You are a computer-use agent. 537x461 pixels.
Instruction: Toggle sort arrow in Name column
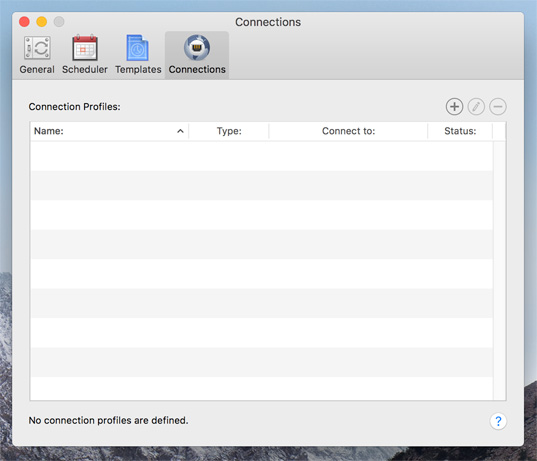(180, 131)
